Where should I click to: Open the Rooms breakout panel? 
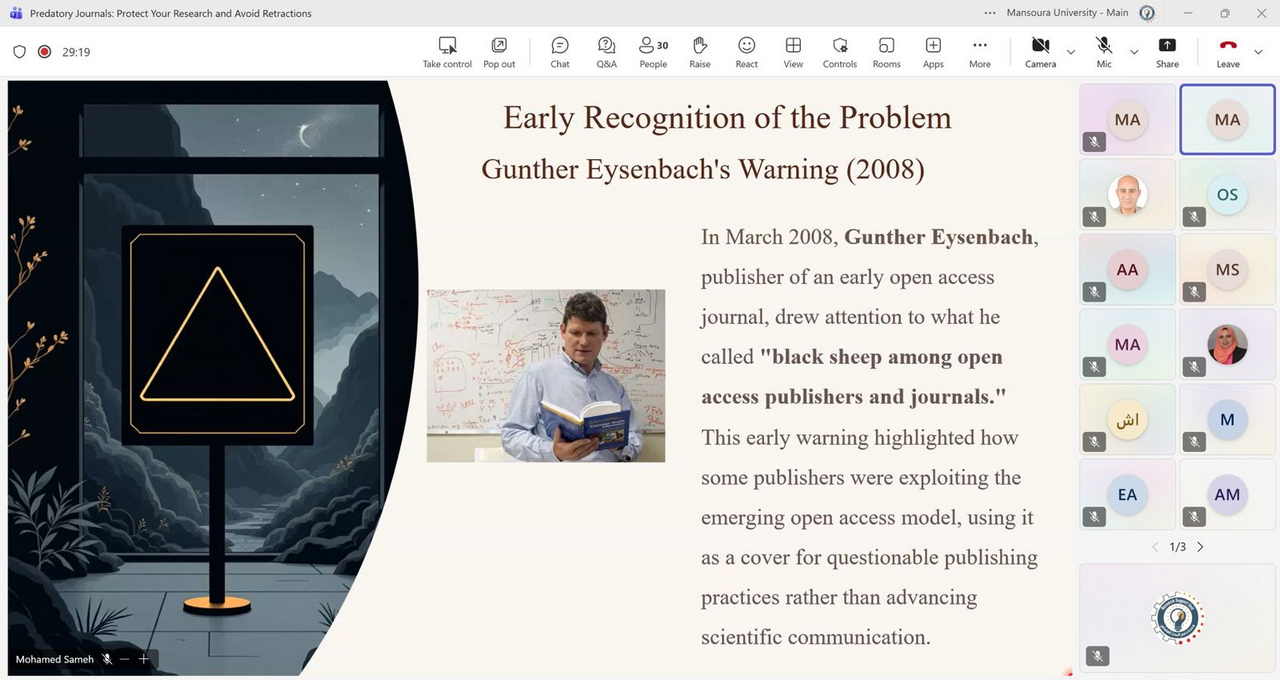(x=886, y=52)
